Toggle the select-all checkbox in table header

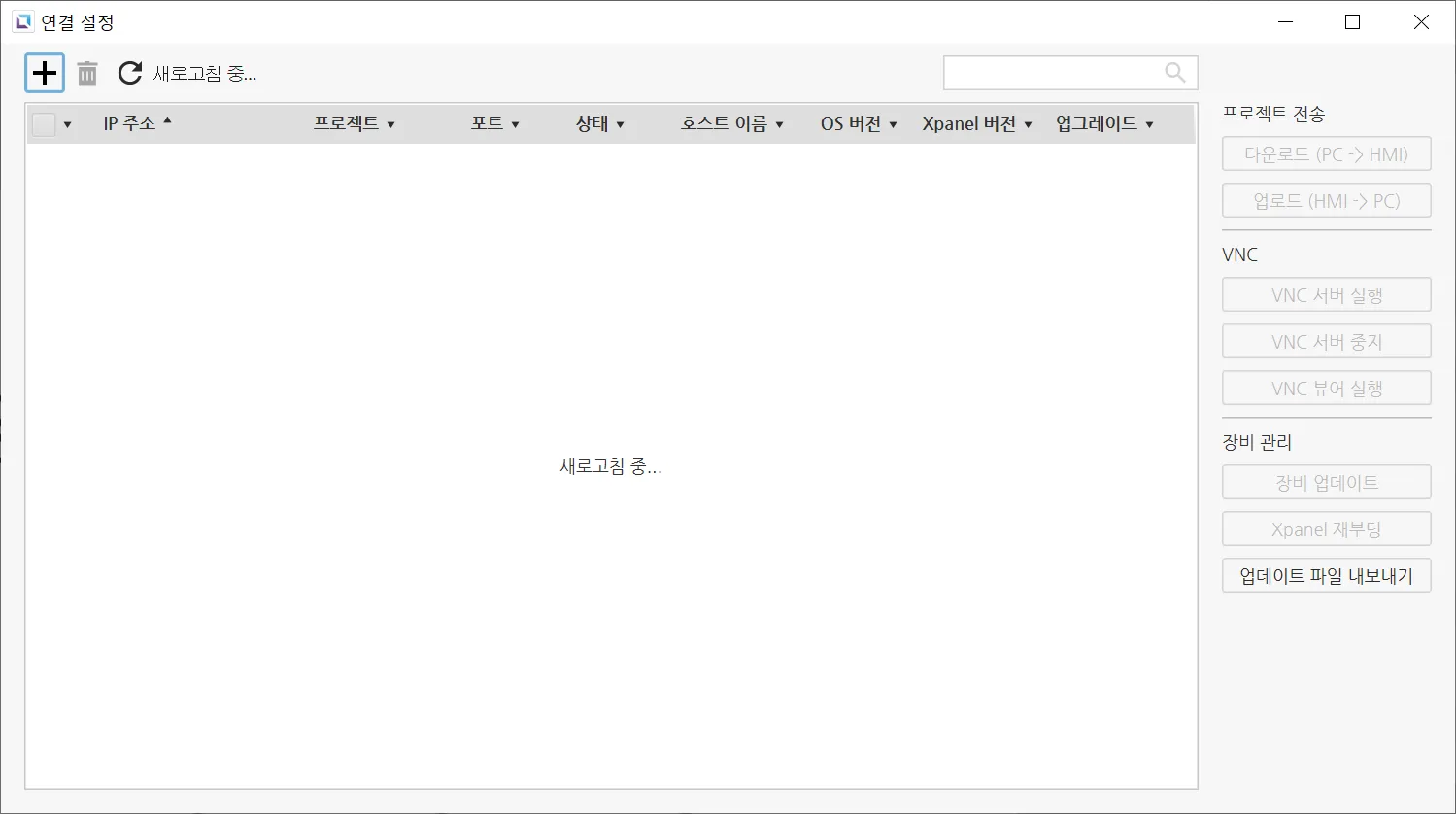44,124
